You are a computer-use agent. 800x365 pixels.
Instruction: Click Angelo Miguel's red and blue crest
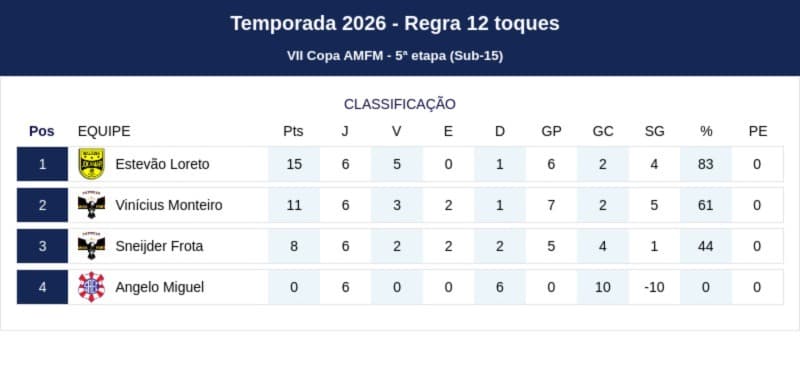[x=91, y=287]
